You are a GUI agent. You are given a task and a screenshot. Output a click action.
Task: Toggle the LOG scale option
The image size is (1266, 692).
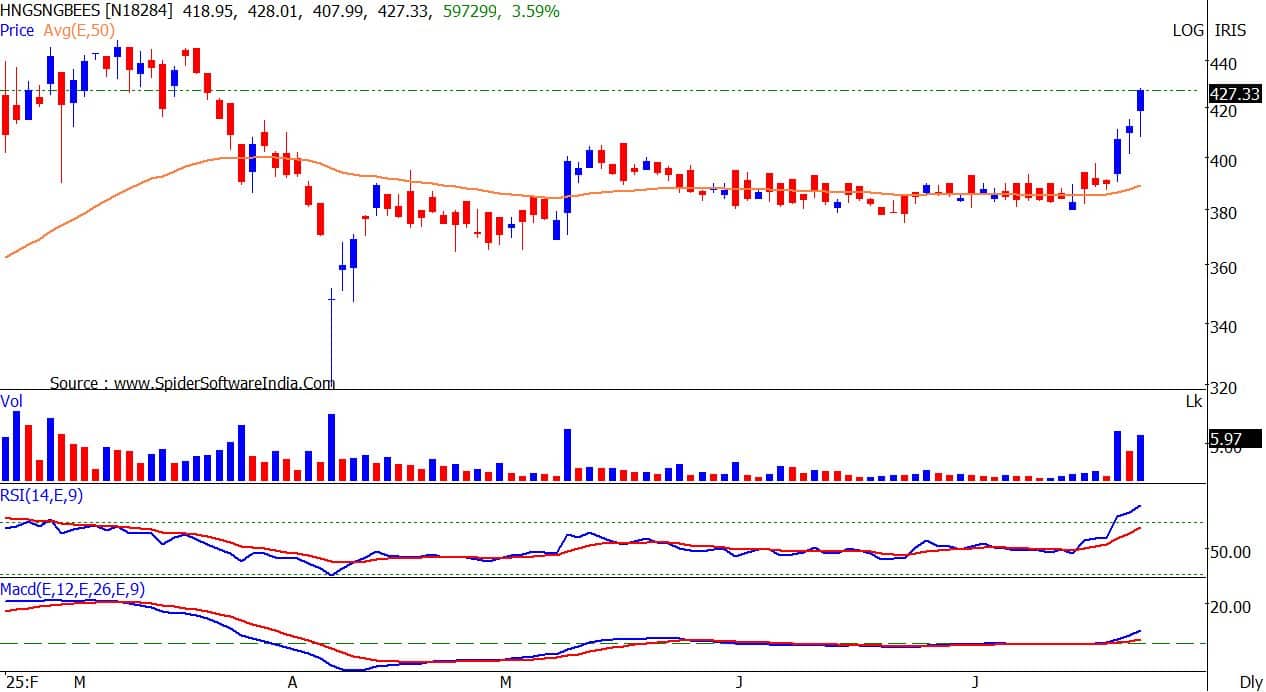(1188, 30)
